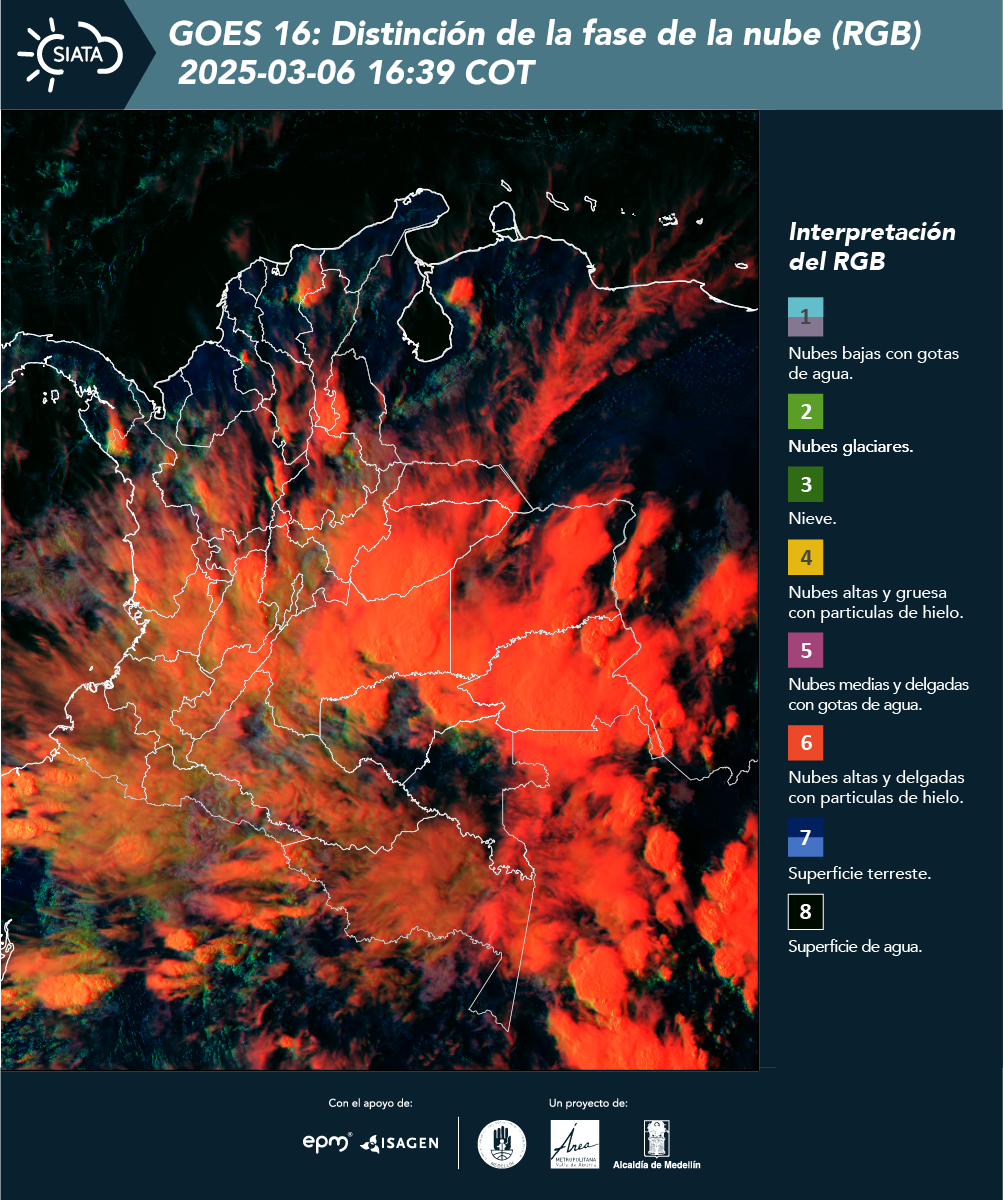The image size is (1003, 1200).
Task: Click the timestamp "2025-03-06 16:39 COT"
Action: [x=356, y=73]
